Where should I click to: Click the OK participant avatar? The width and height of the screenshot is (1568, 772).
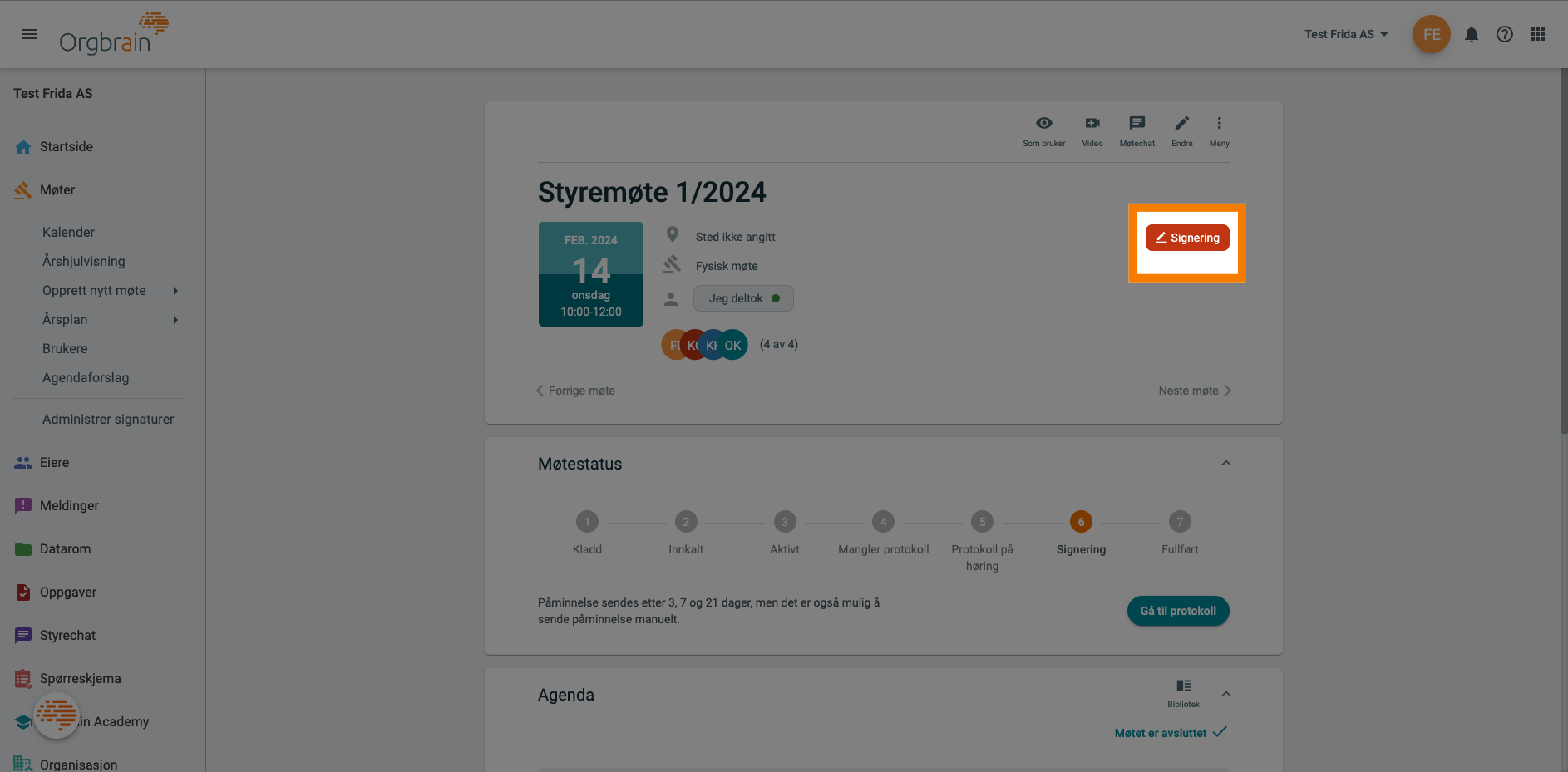732,345
